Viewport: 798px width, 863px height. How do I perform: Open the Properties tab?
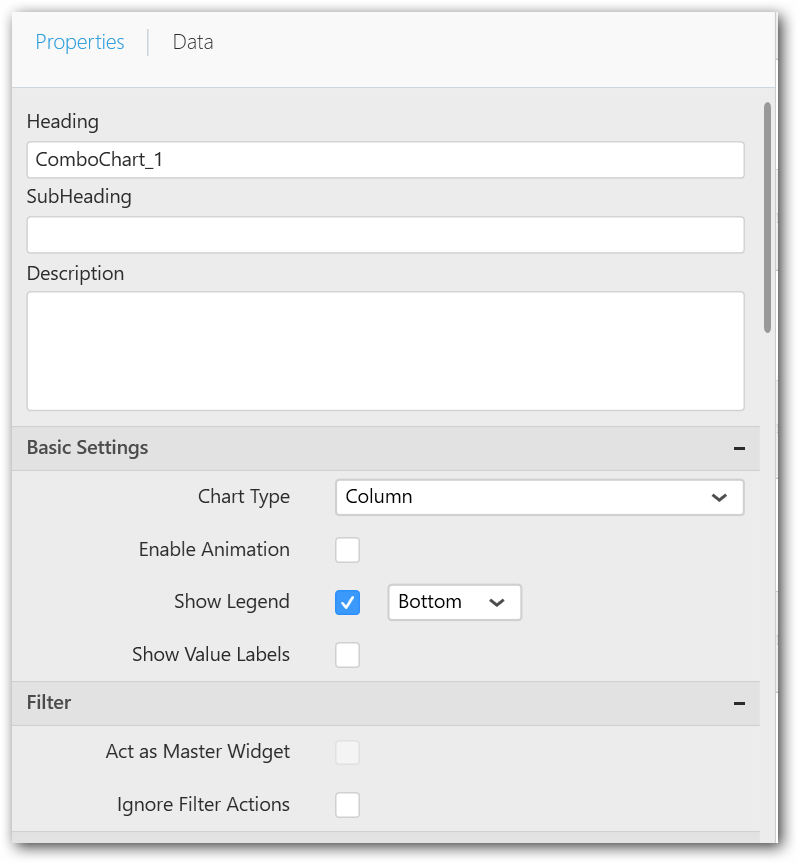pyautogui.click(x=80, y=42)
